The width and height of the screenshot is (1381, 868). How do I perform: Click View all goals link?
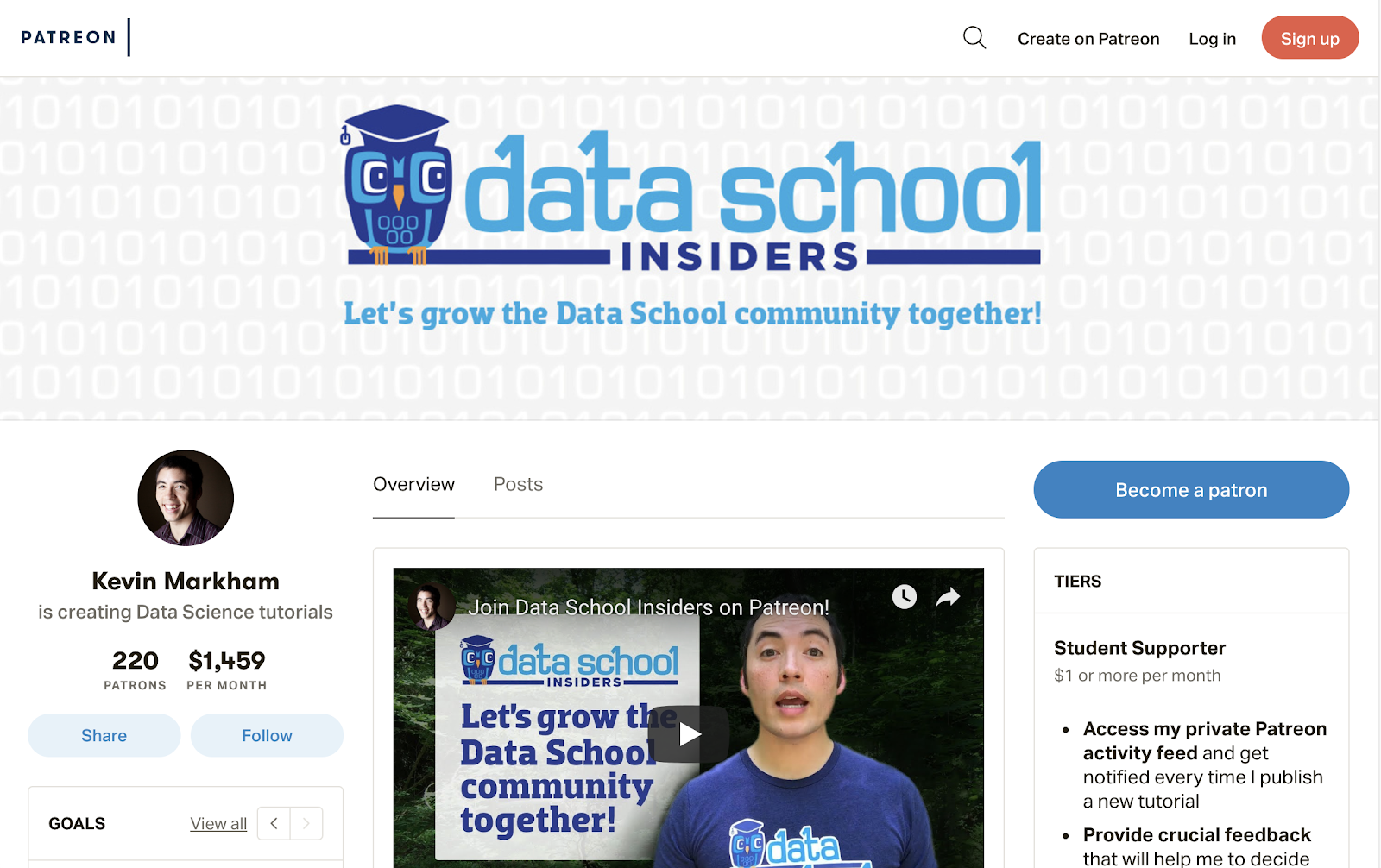coord(218,824)
